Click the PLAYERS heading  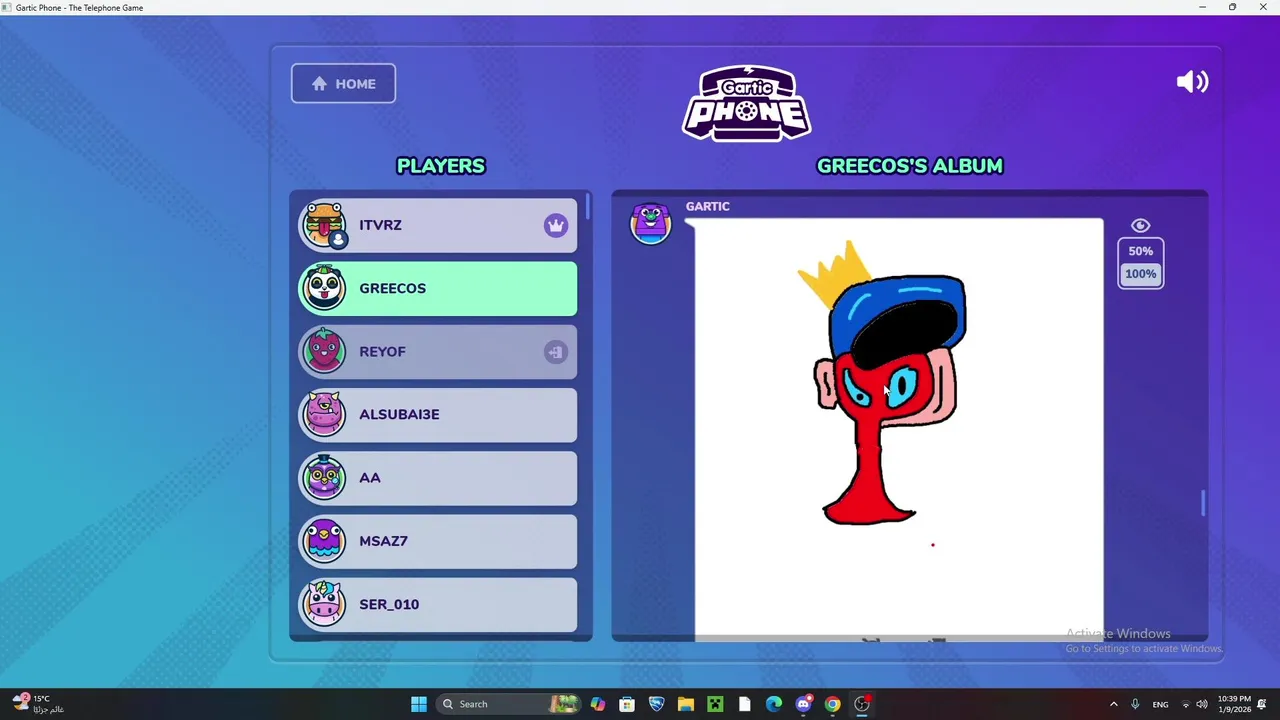coord(441,166)
